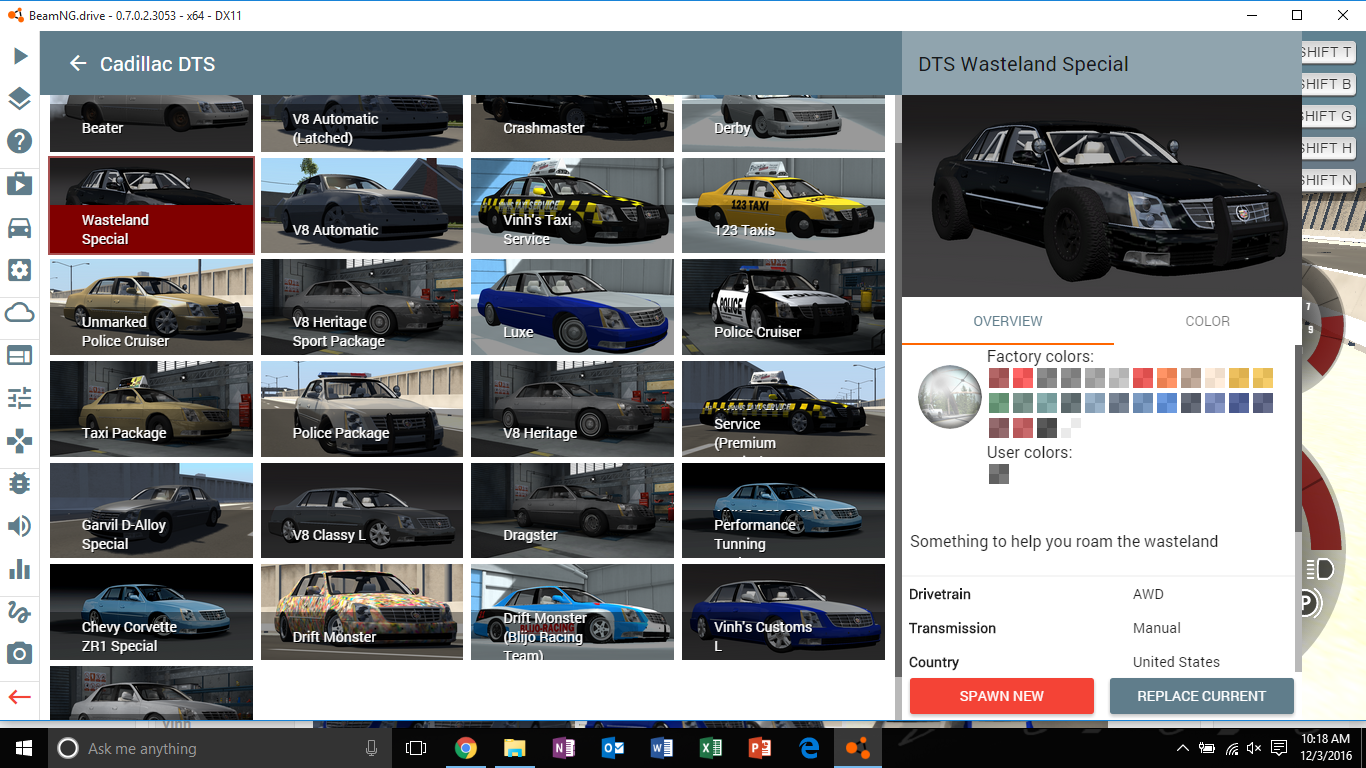The width and height of the screenshot is (1366, 768).
Task: Click the SHIFT G shortcut button
Action: click(x=1327, y=116)
